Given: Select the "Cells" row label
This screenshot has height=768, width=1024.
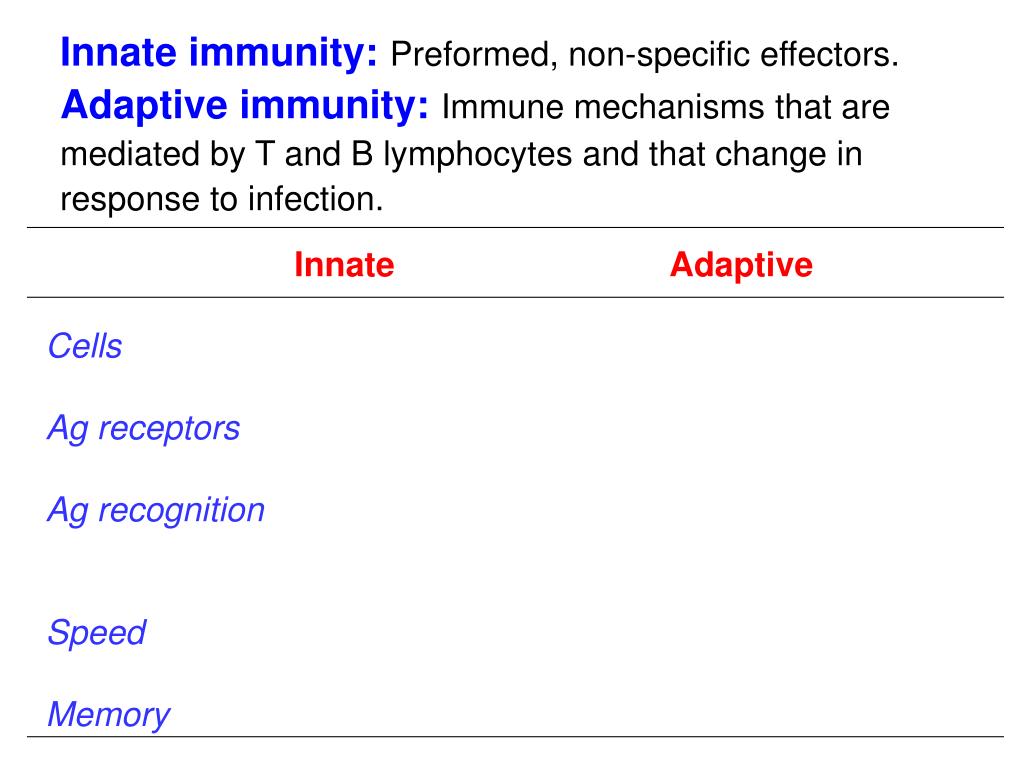Looking at the screenshot, I should coord(85,347).
